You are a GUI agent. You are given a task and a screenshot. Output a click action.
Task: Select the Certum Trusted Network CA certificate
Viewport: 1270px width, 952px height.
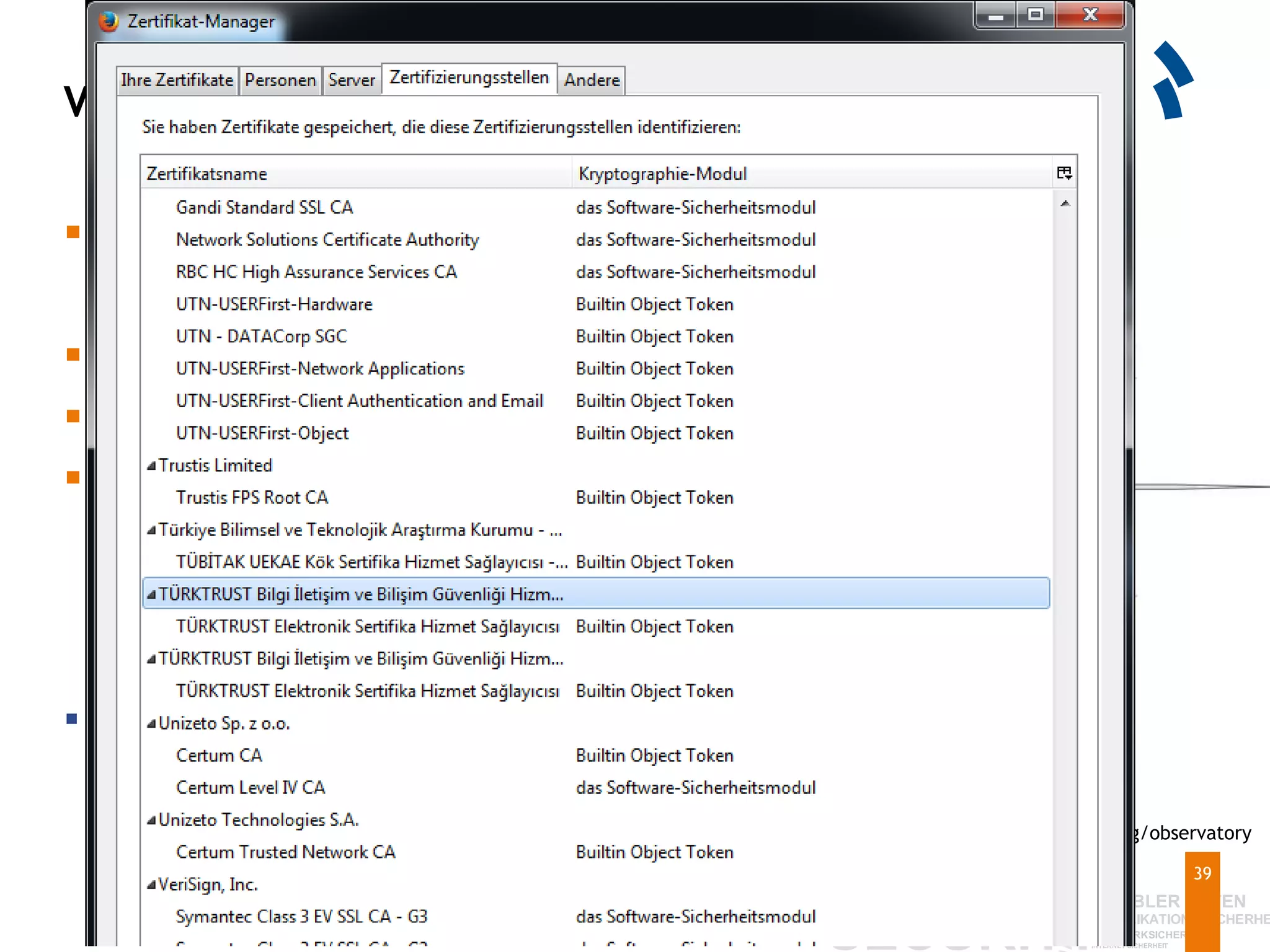[285, 852]
